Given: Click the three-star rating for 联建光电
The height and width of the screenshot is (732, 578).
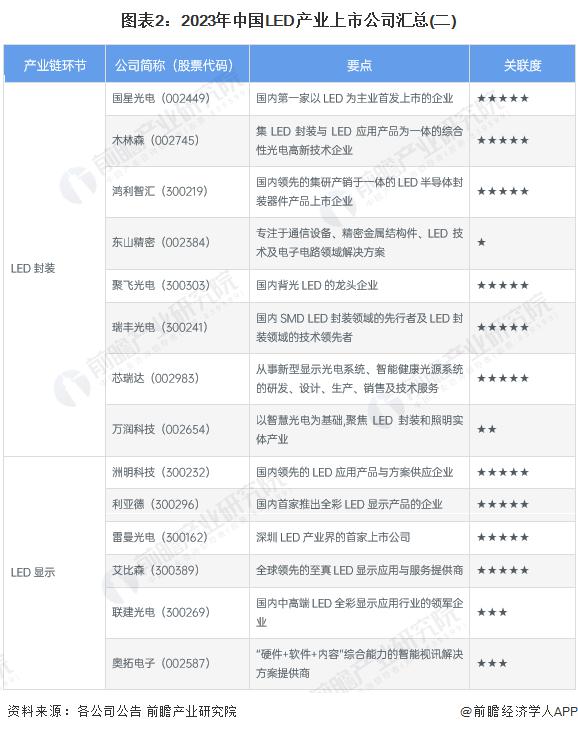Looking at the screenshot, I should [x=492, y=612].
